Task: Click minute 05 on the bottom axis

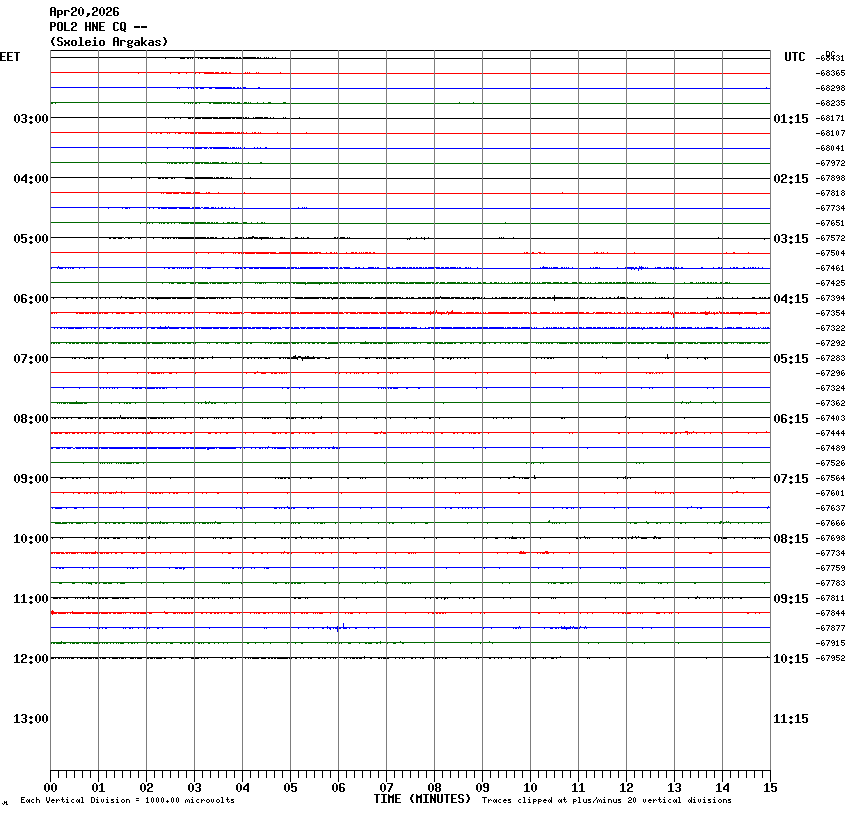Action: pyautogui.click(x=290, y=788)
